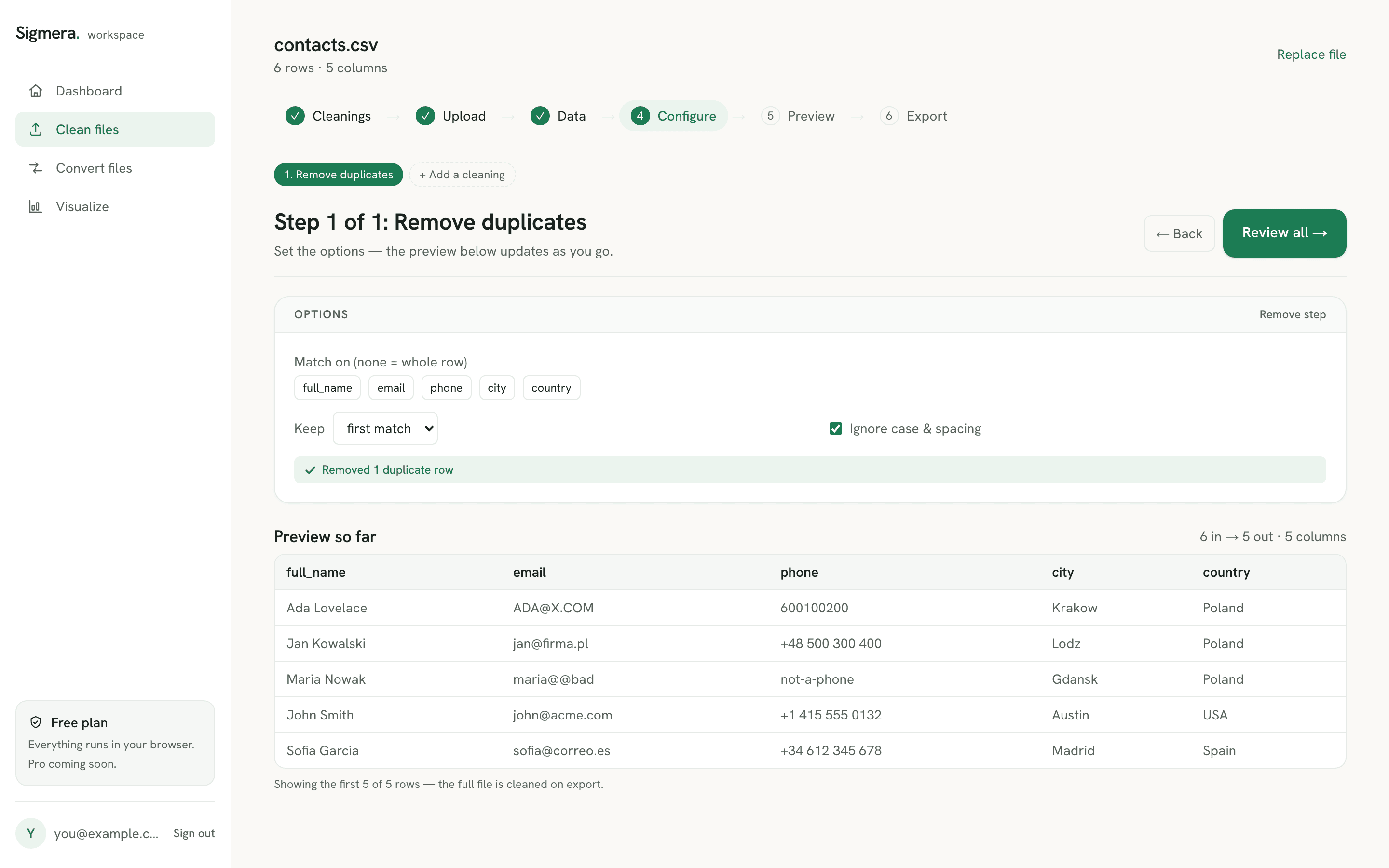Click Remove step link
The width and height of the screenshot is (1389, 868).
pos(1293,314)
